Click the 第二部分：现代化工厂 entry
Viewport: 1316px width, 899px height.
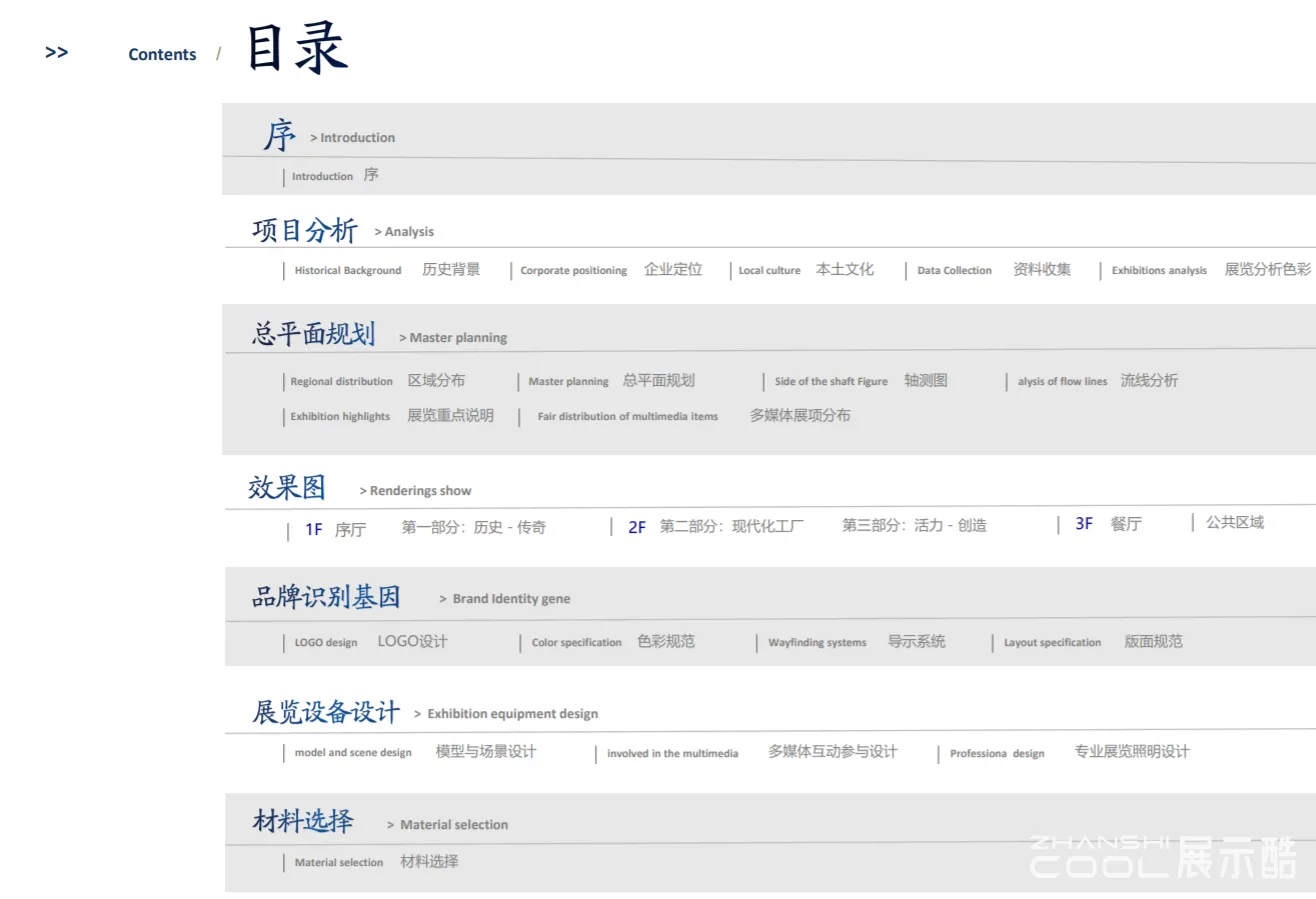[x=731, y=526]
